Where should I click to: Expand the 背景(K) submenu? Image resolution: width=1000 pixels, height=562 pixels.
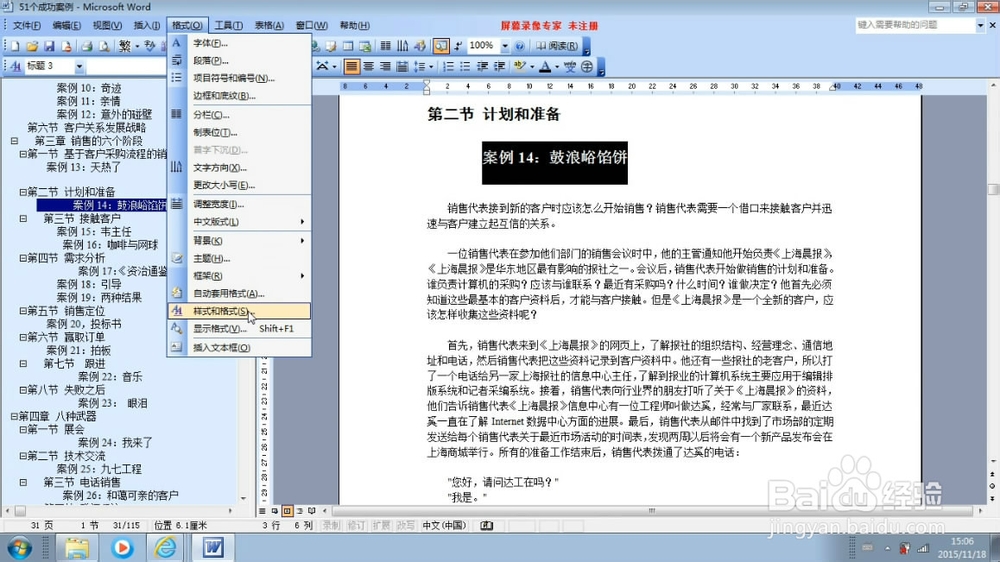(239, 241)
